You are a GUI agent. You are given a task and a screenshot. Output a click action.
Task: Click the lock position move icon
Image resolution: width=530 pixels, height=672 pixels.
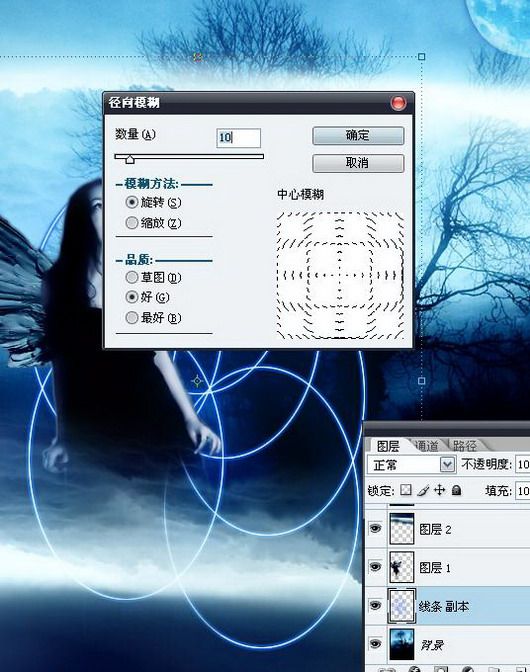click(x=439, y=490)
